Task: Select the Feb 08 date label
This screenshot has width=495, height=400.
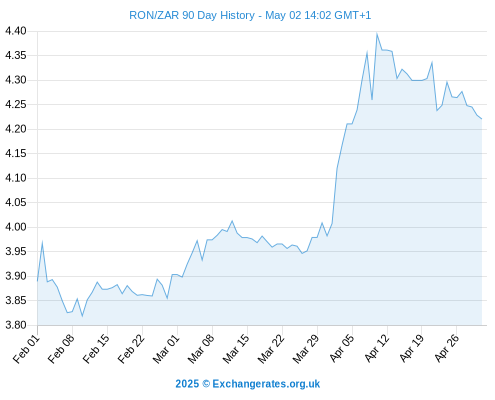Action: tap(61, 349)
